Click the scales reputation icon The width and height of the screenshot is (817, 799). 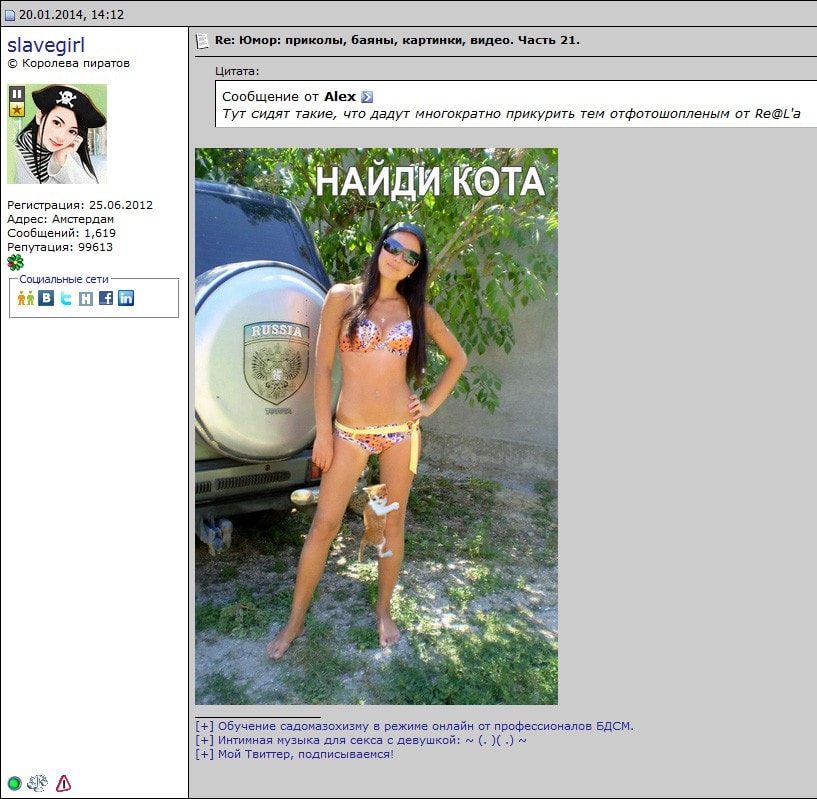point(38,782)
